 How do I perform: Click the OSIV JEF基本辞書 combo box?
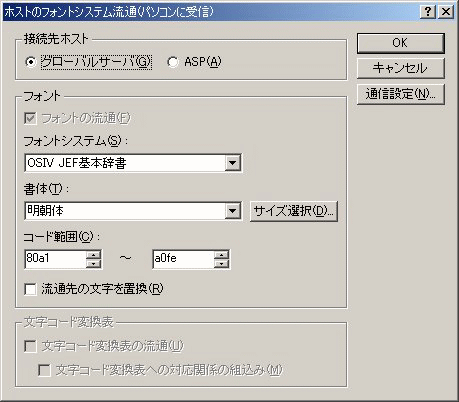tap(133, 163)
